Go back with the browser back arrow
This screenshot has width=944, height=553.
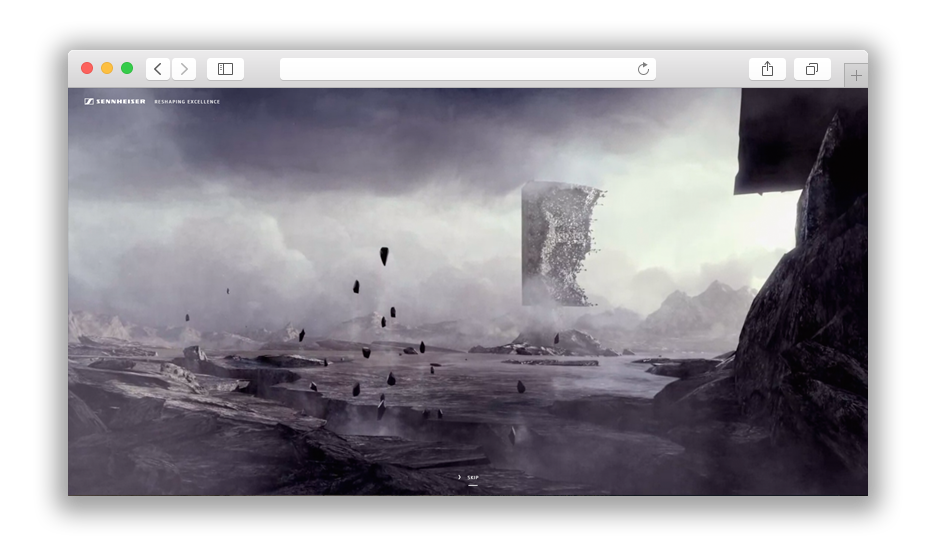(158, 69)
